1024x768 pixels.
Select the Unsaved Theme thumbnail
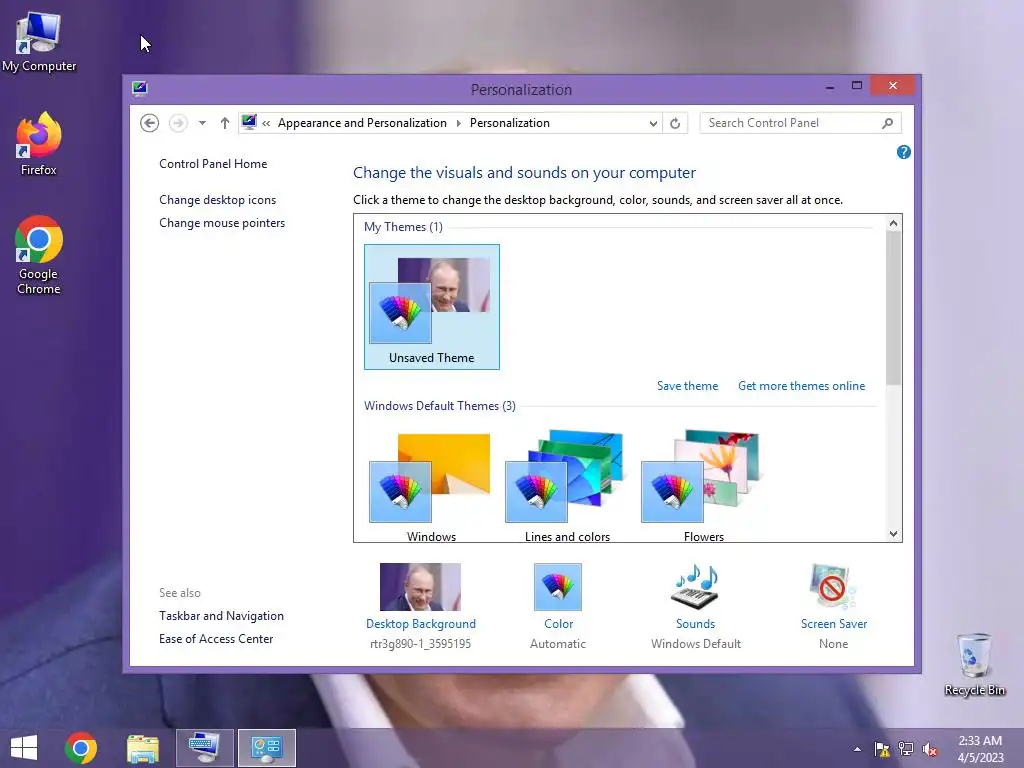432,307
